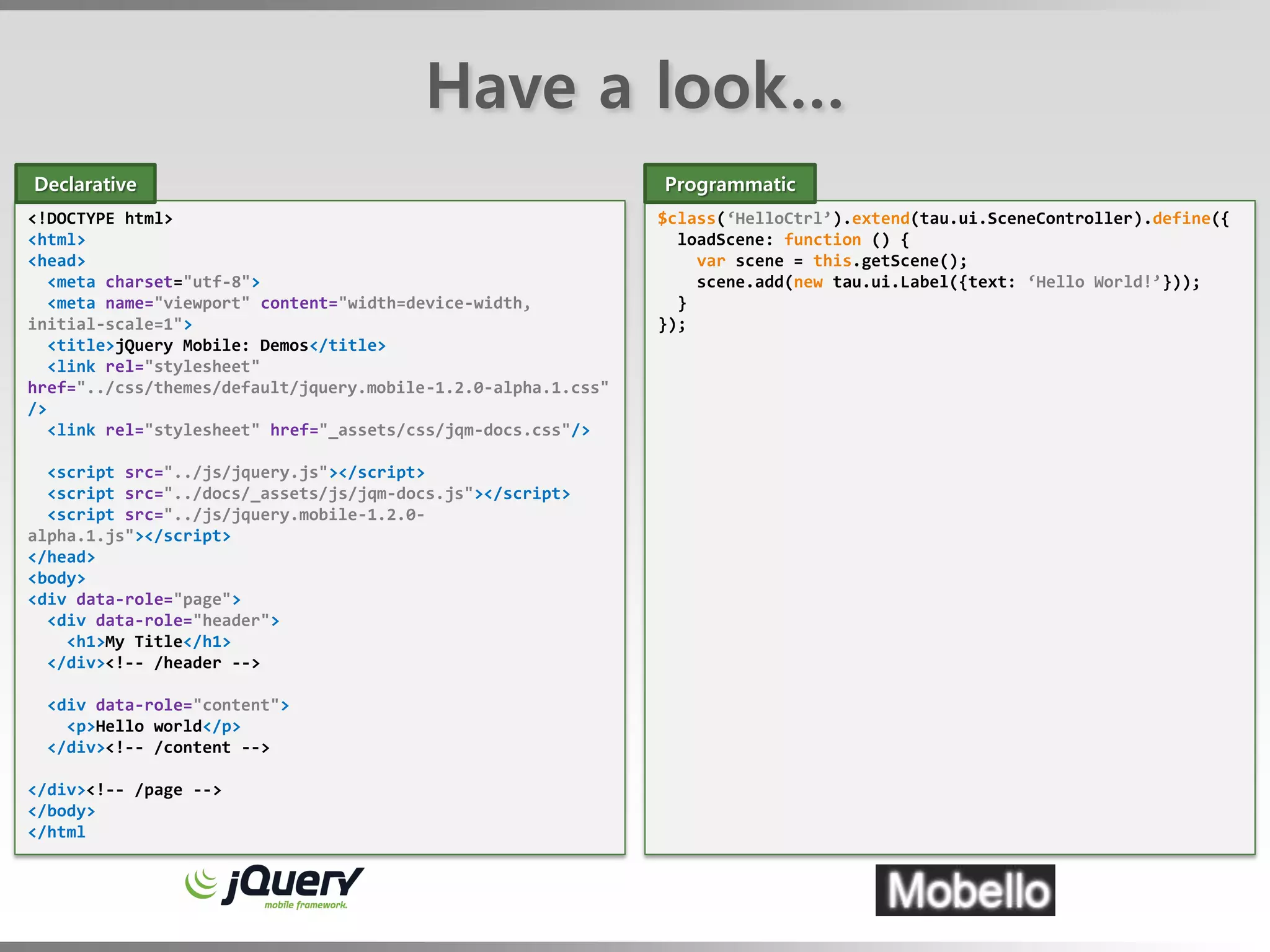Select the Declarative tab label
The width and height of the screenshot is (1270, 952).
coord(86,184)
